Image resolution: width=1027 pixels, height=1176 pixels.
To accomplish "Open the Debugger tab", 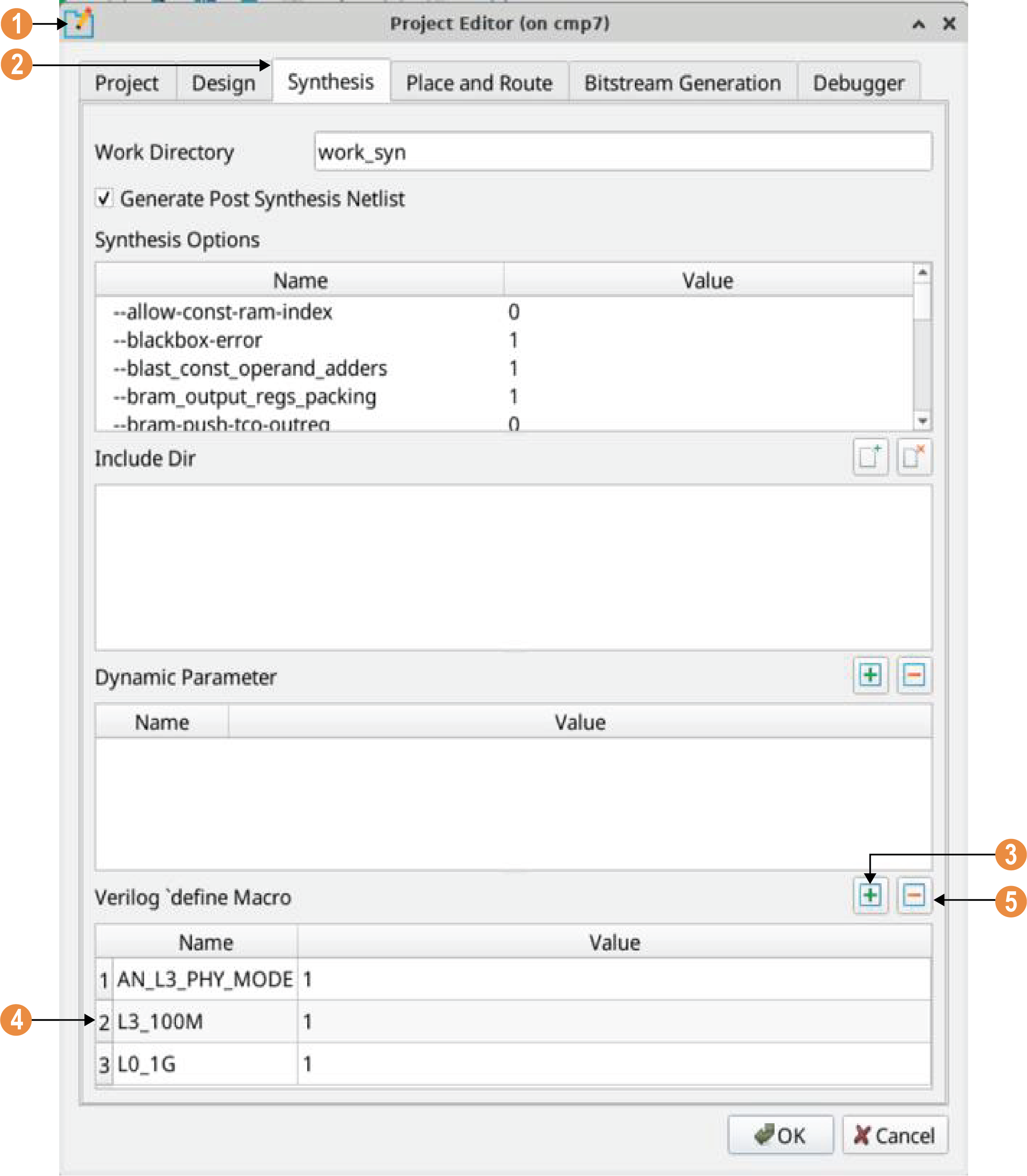I will [858, 83].
